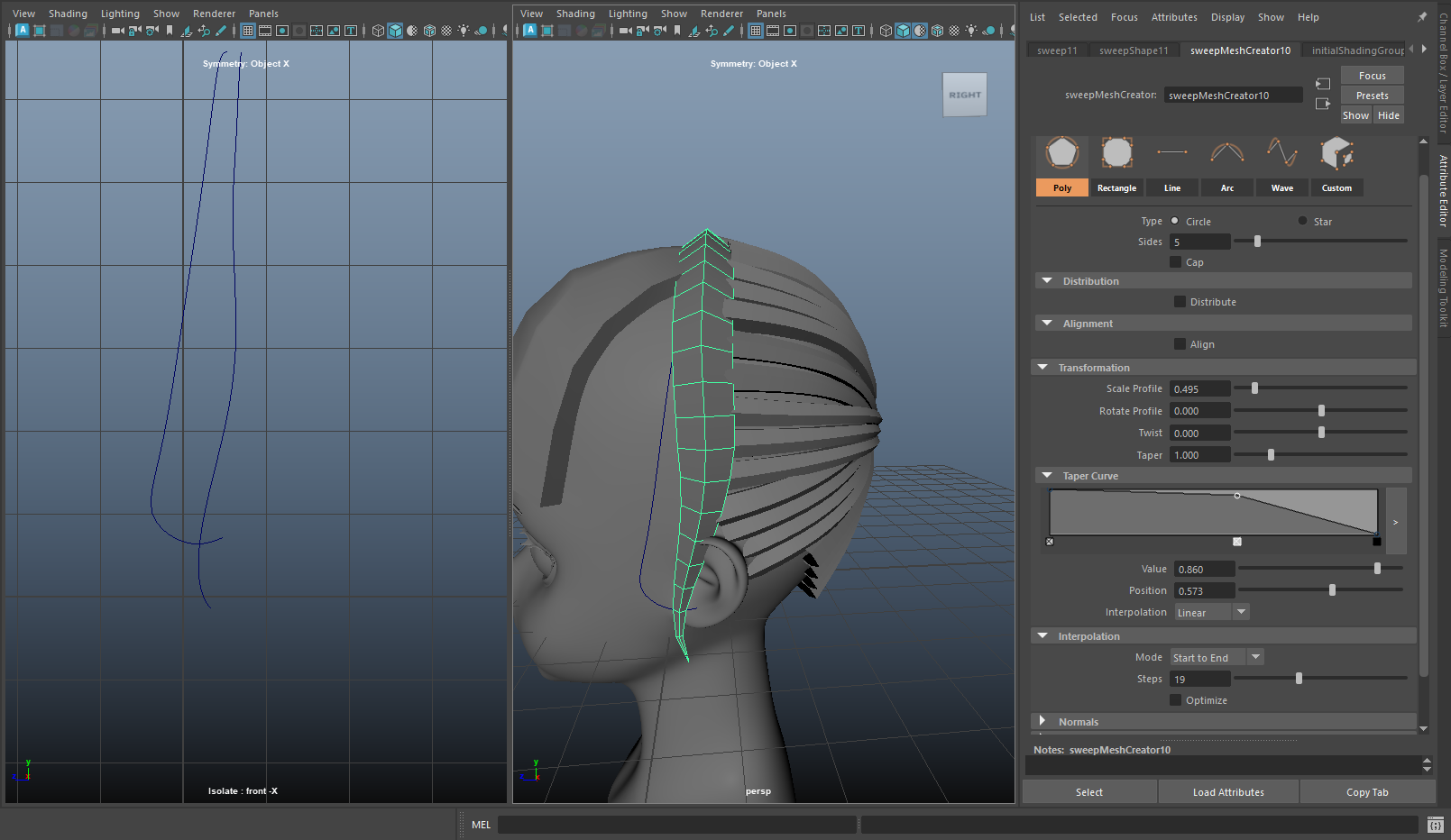
Task: Click the Copy Tab button
Action: [x=1367, y=792]
